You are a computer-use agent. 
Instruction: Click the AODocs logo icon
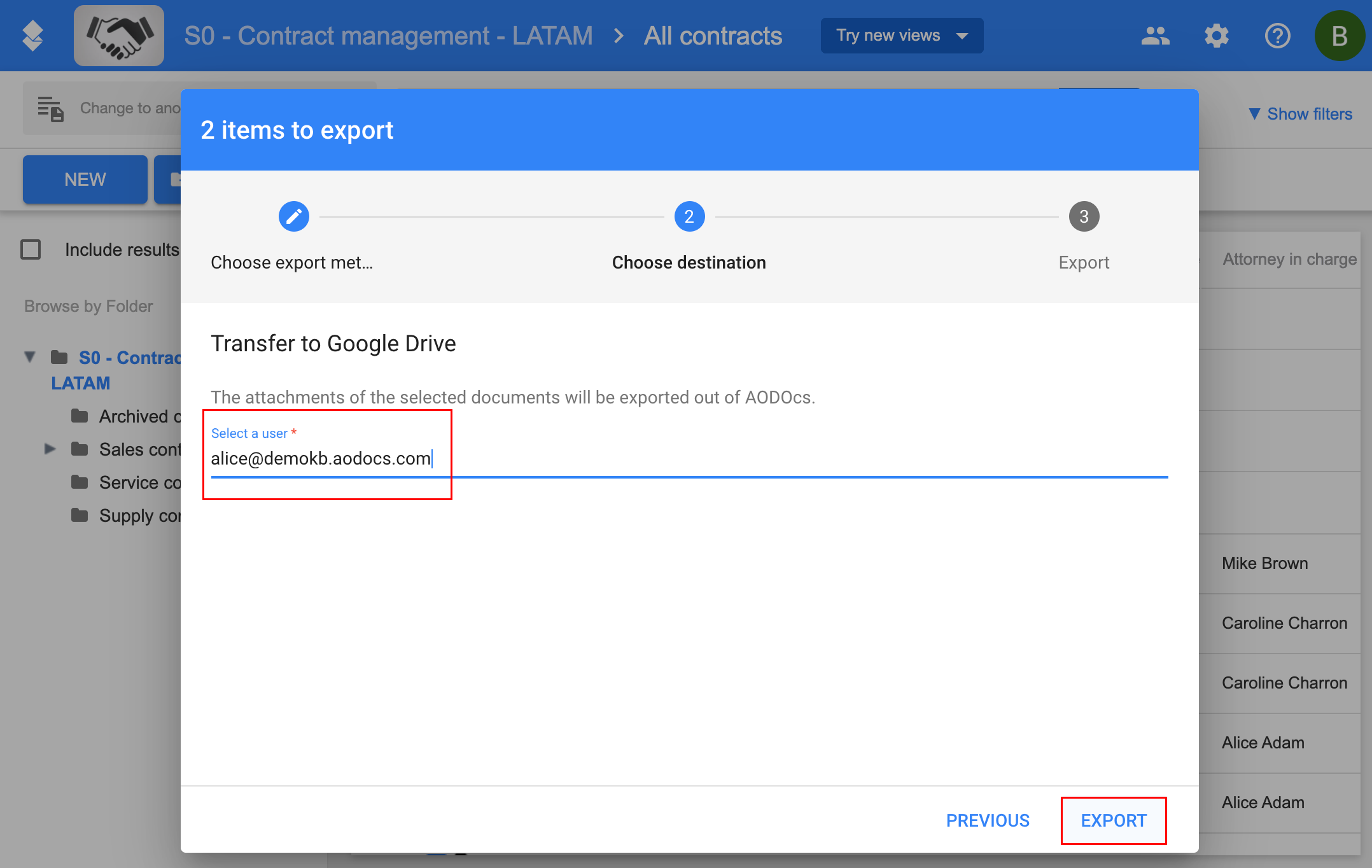point(32,36)
